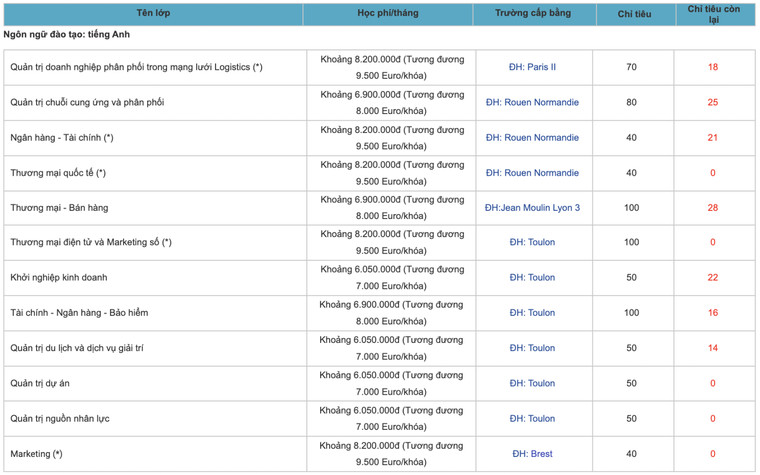Open the ĐH: Brest link
Viewport: 760px width, 475px height.
click(532, 453)
